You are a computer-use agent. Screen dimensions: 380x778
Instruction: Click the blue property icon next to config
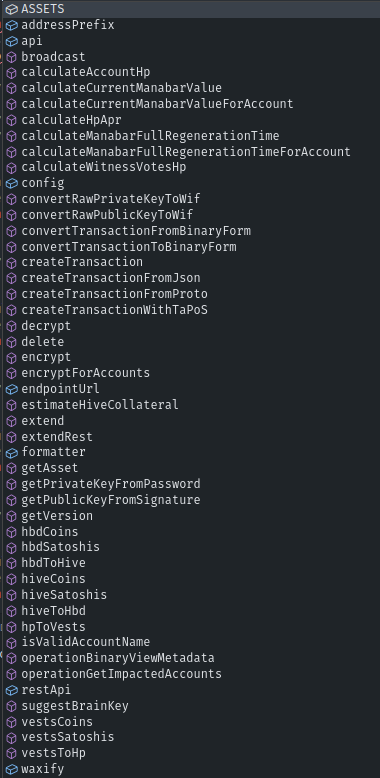pyautogui.click(x=11, y=184)
